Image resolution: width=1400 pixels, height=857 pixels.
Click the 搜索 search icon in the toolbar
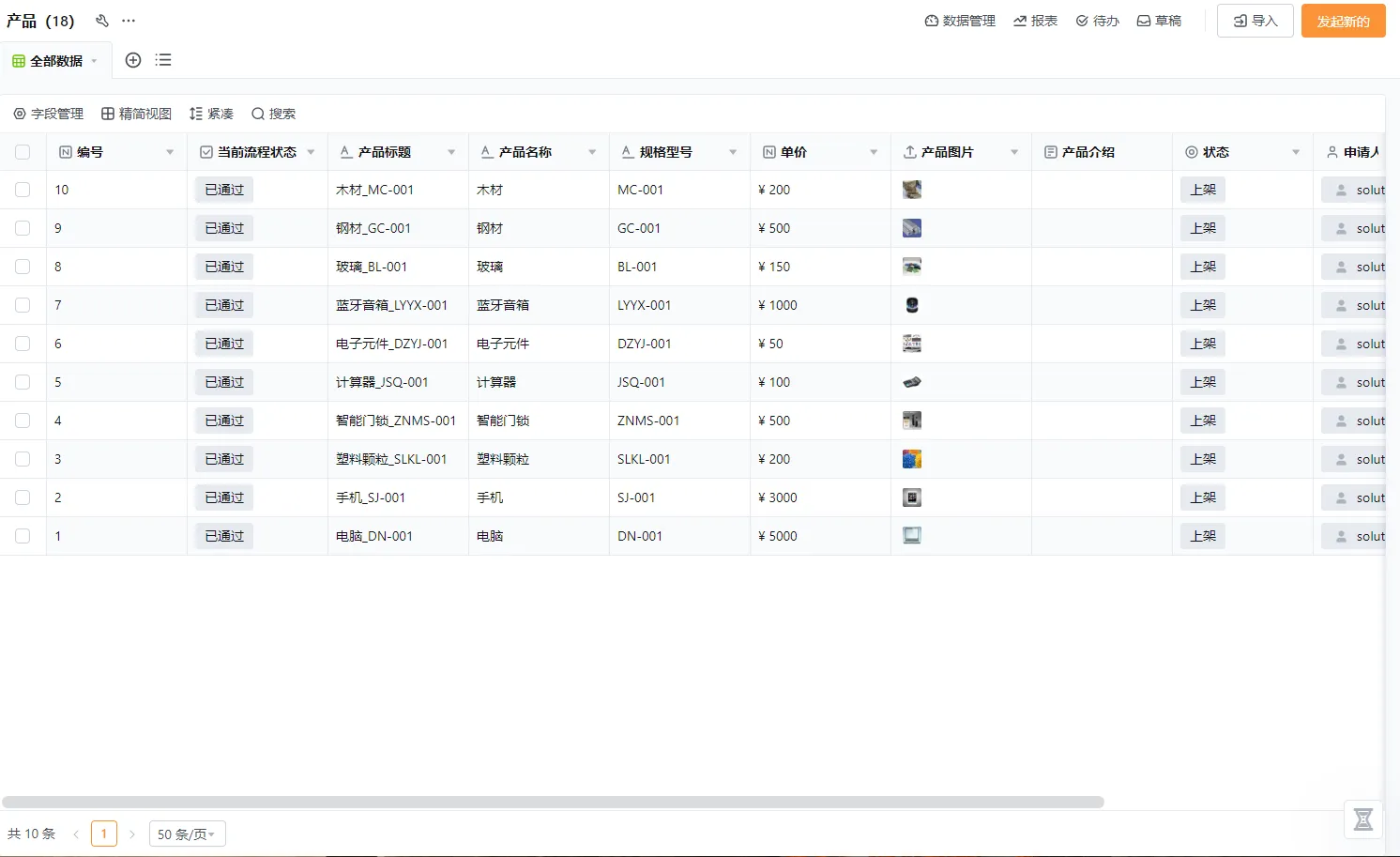(273, 113)
